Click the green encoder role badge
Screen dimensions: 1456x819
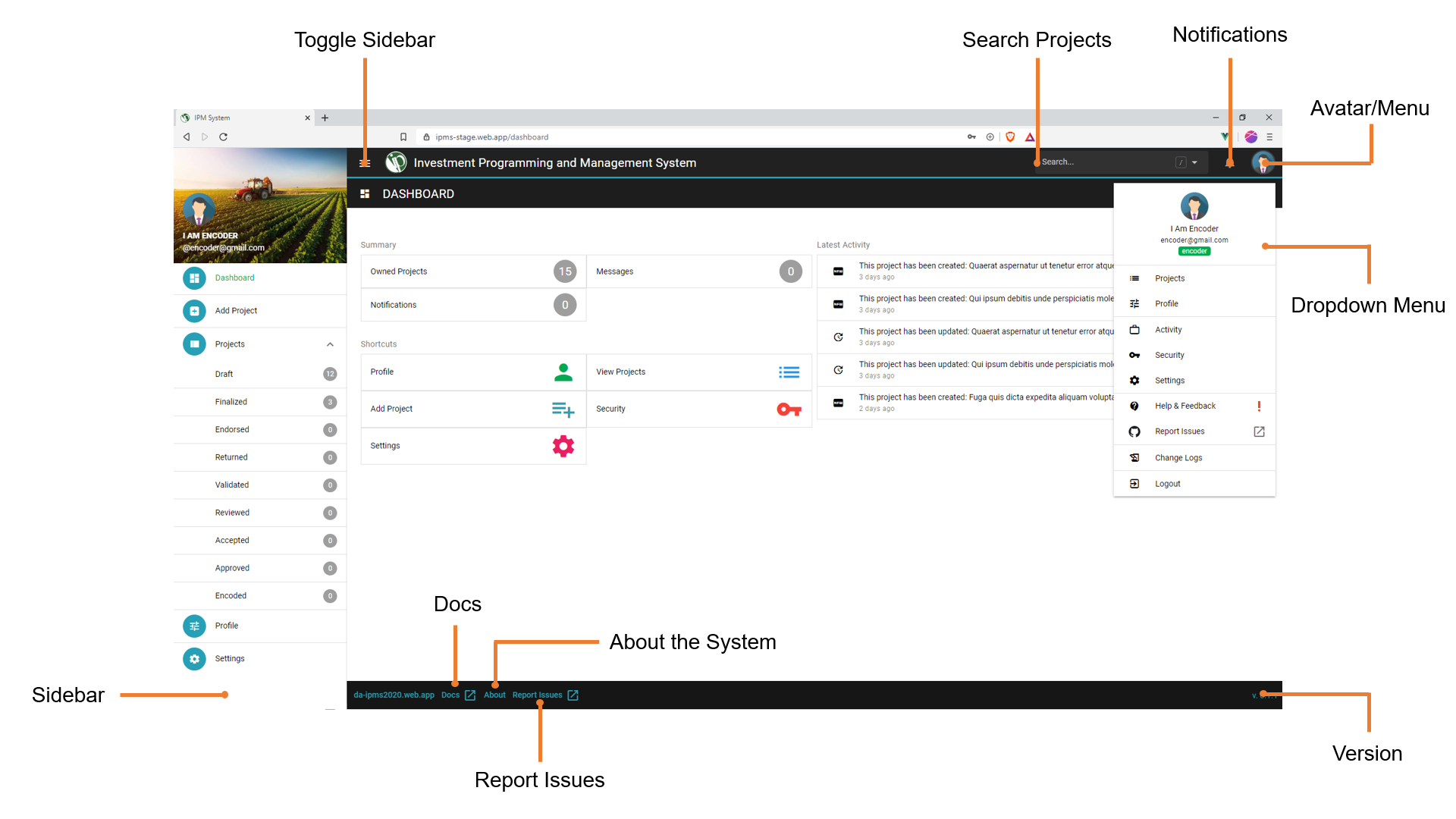click(1194, 251)
